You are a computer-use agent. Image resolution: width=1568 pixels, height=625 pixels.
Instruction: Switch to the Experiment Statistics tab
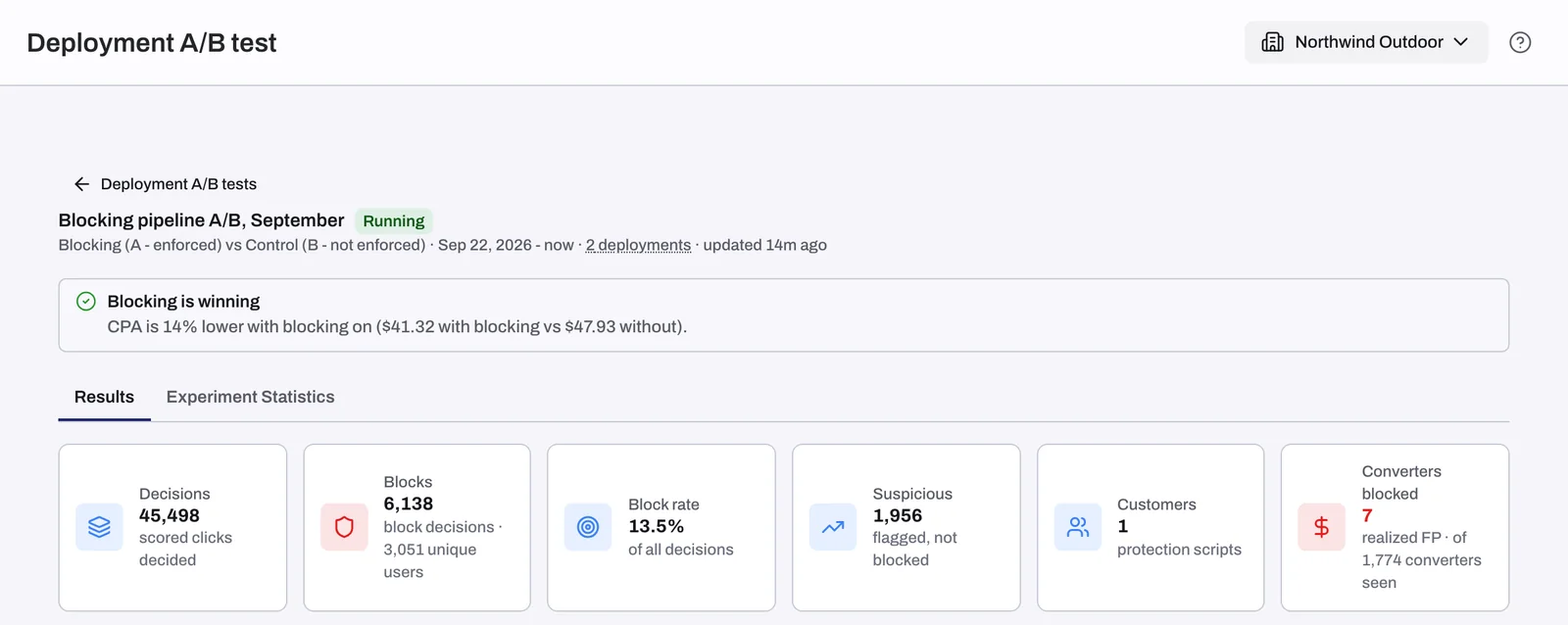pos(250,397)
